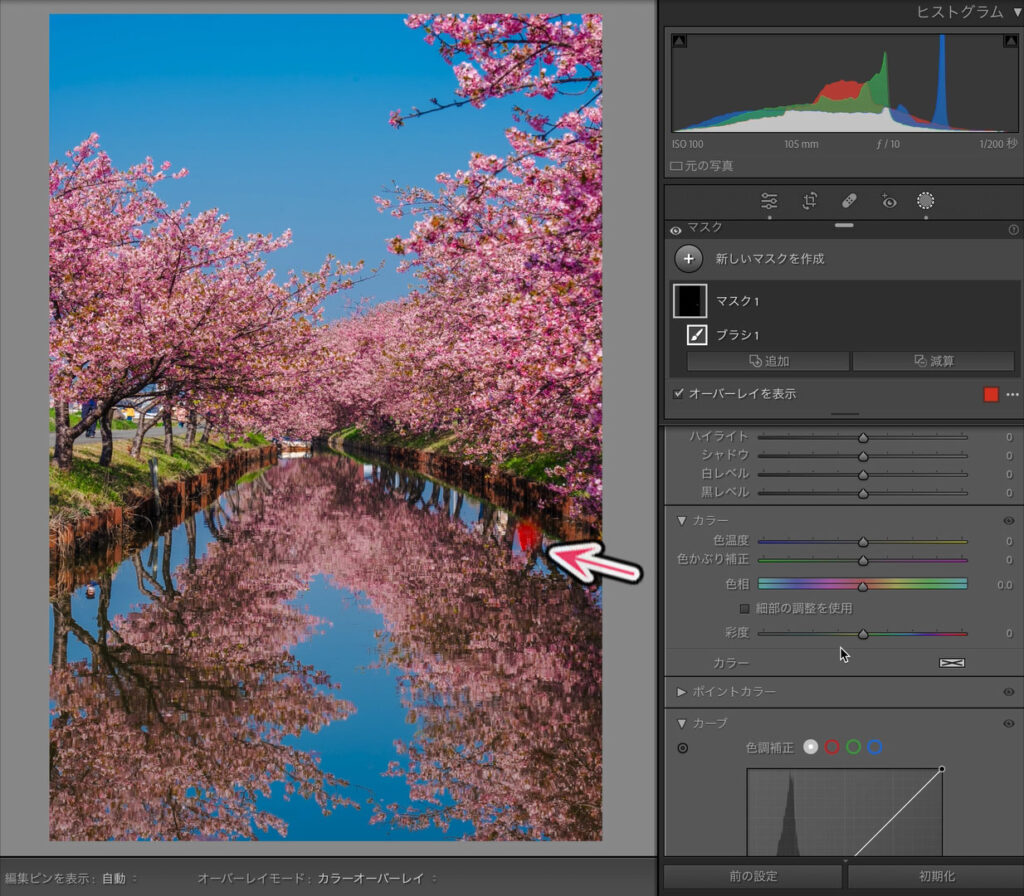Open the オーバーレイモード dropdown
Screen dimensions: 1024x896
coord(377,878)
